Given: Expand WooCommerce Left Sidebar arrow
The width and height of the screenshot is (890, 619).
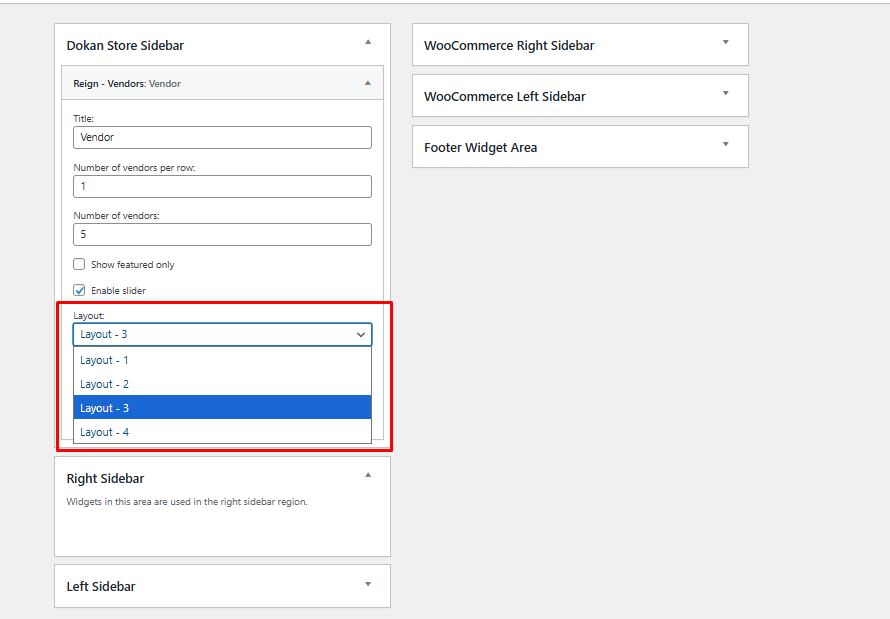Looking at the screenshot, I should [x=726, y=93].
